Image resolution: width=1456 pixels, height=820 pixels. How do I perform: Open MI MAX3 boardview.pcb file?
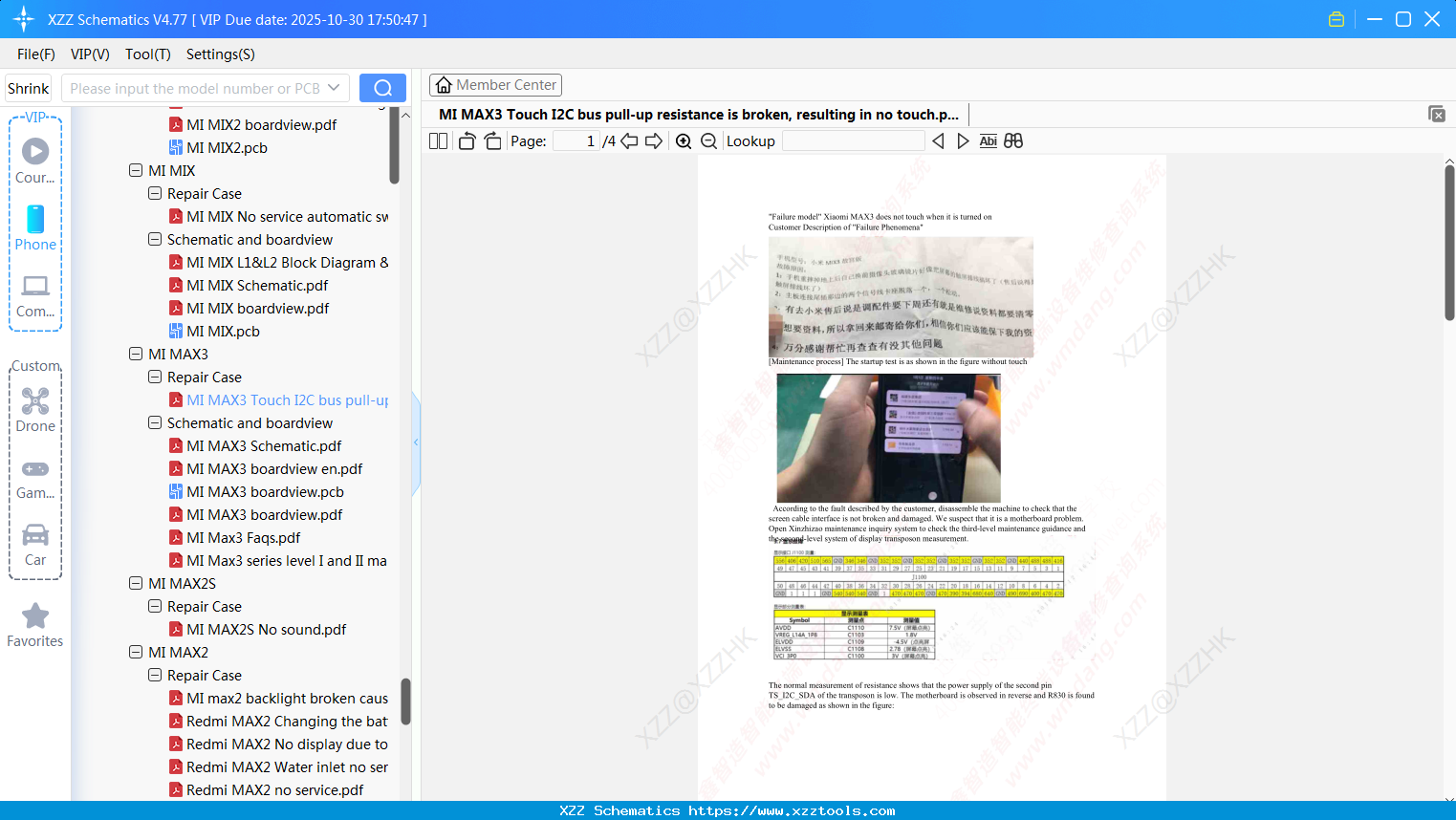coord(265,491)
